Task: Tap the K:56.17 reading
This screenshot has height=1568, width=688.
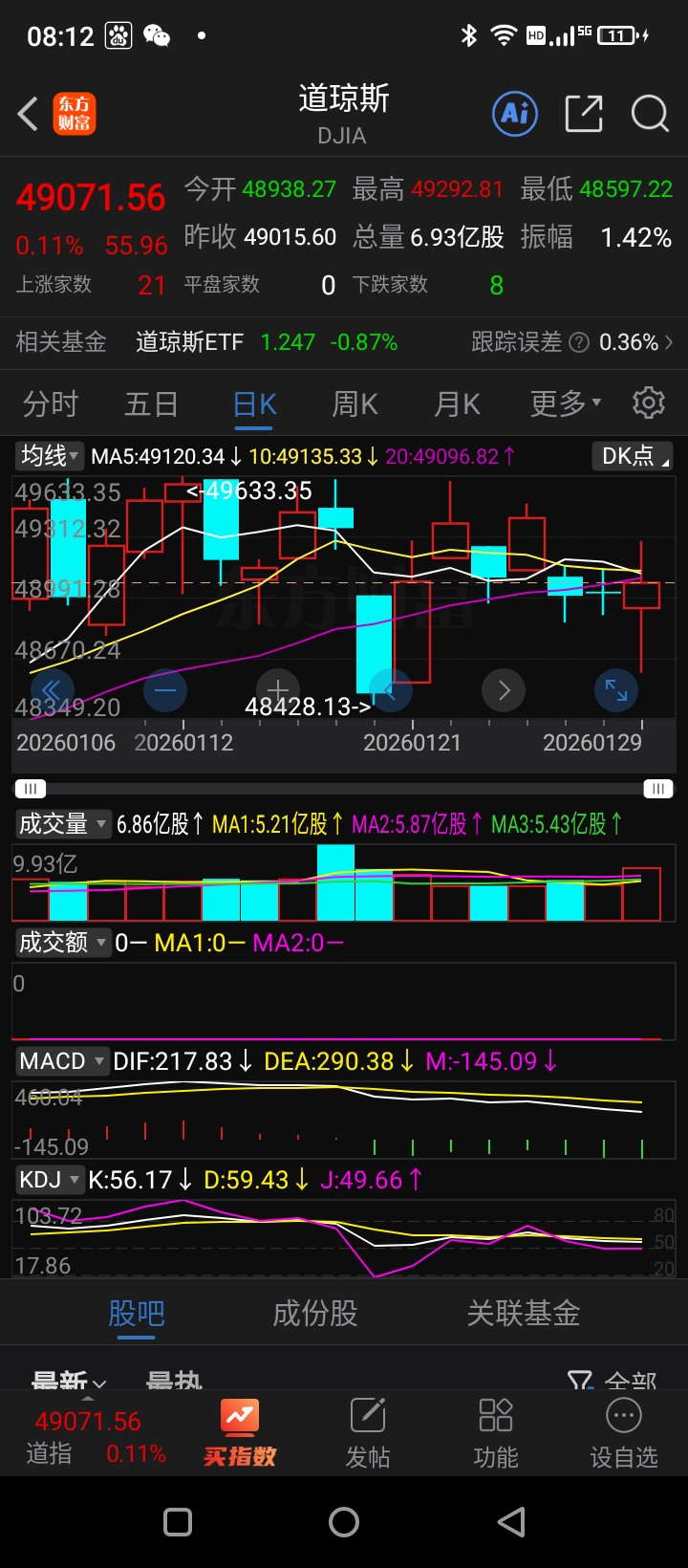Action: pos(130,1180)
